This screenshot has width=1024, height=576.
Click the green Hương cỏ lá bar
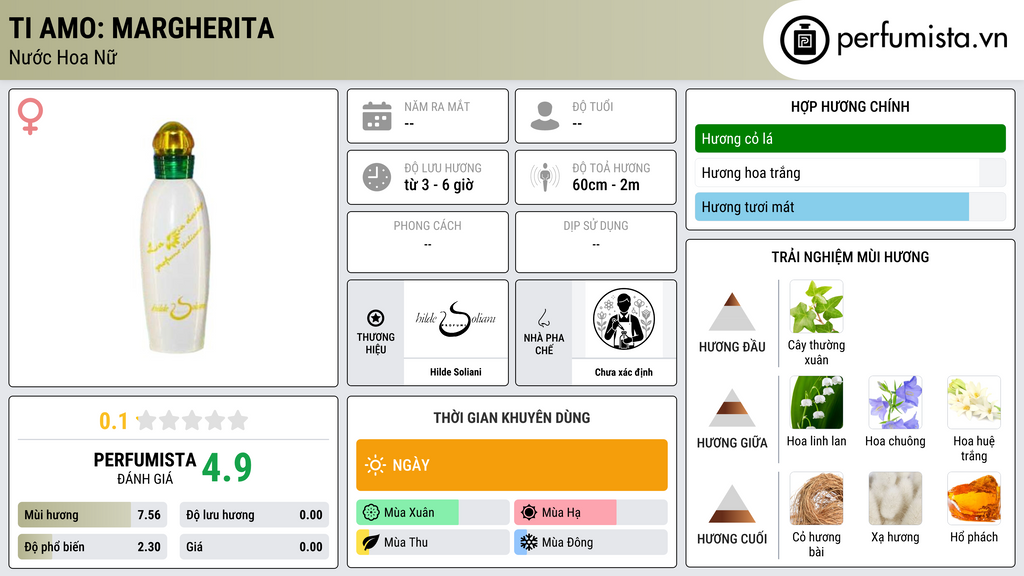tap(850, 138)
